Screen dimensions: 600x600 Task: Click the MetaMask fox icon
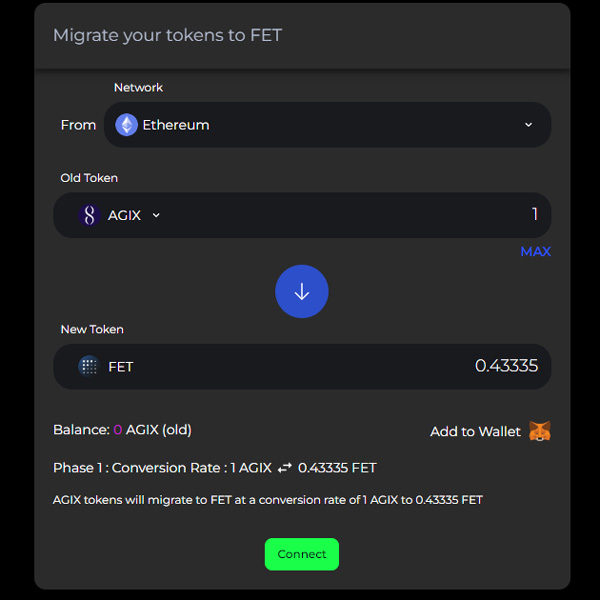click(x=540, y=432)
